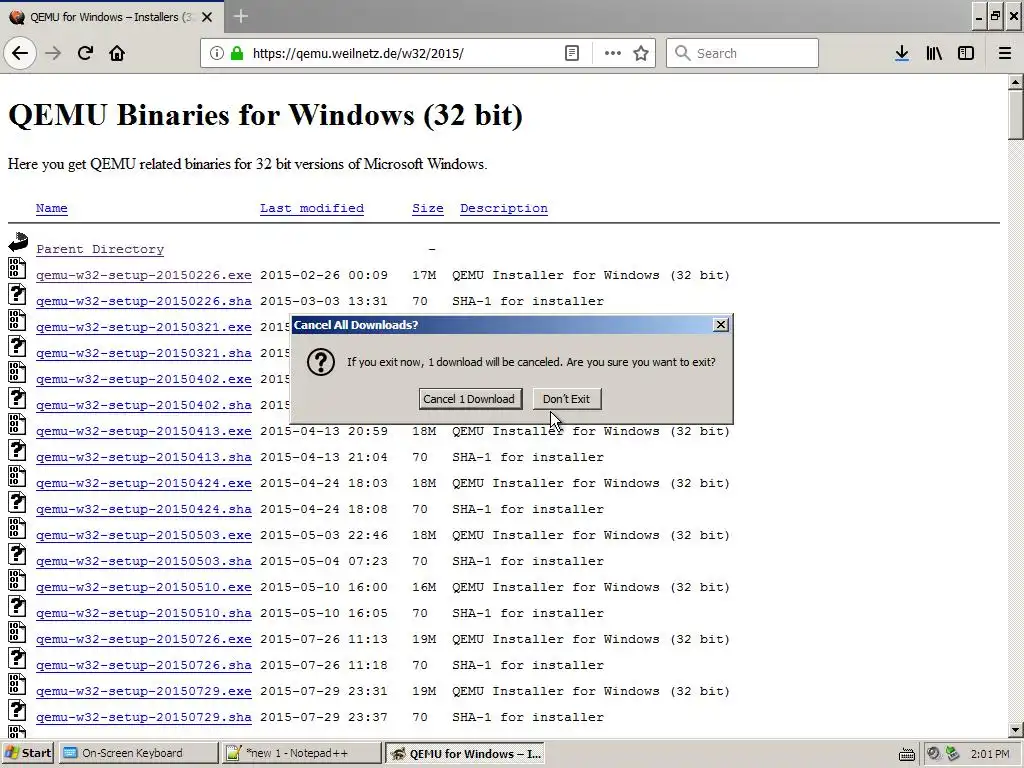This screenshot has height=768, width=1024.
Task: Open qemu-w32-setup-20150226.sha
Action: click(144, 301)
